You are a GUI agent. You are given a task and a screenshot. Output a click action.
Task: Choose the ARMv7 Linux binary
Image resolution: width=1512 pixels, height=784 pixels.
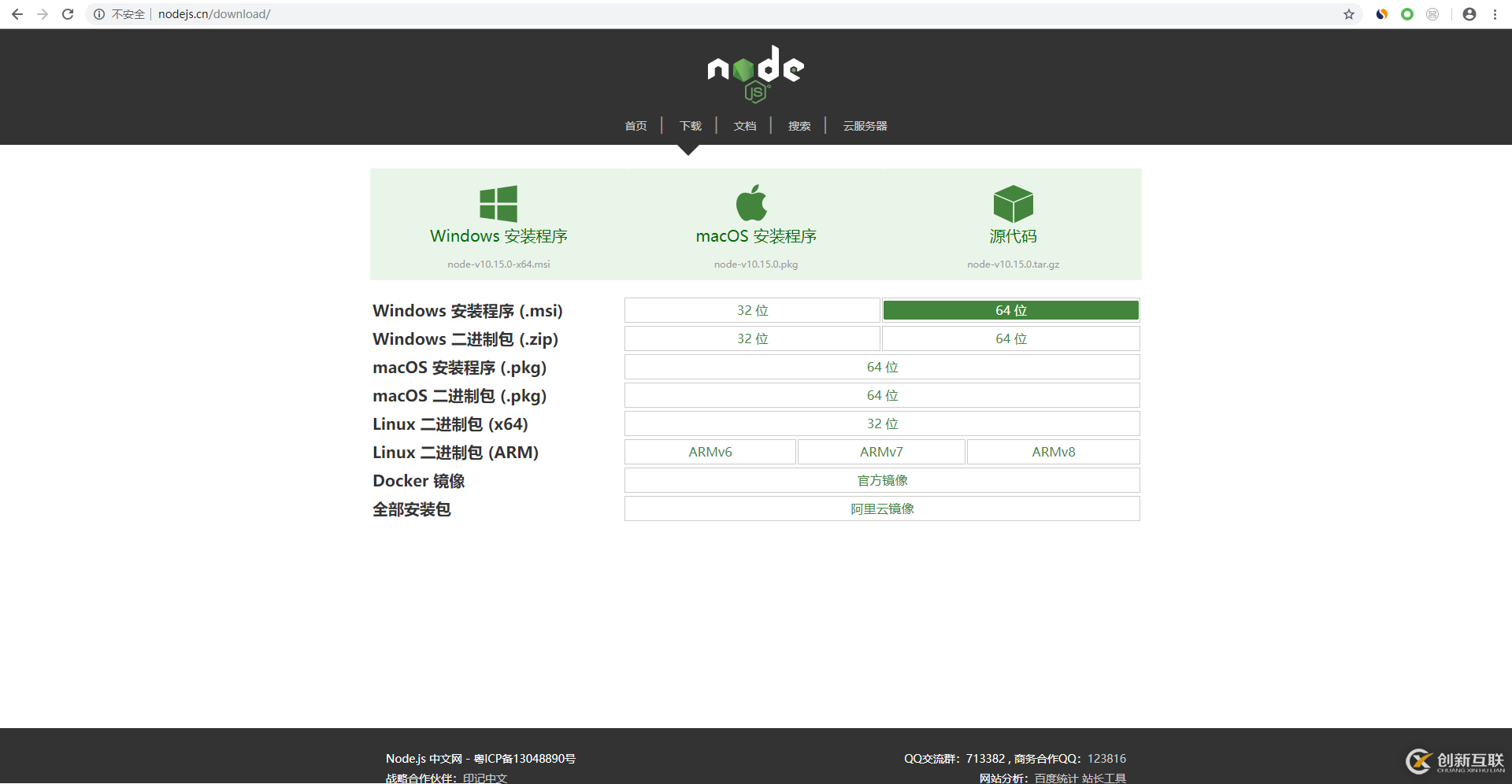click(x=881, y=452)
